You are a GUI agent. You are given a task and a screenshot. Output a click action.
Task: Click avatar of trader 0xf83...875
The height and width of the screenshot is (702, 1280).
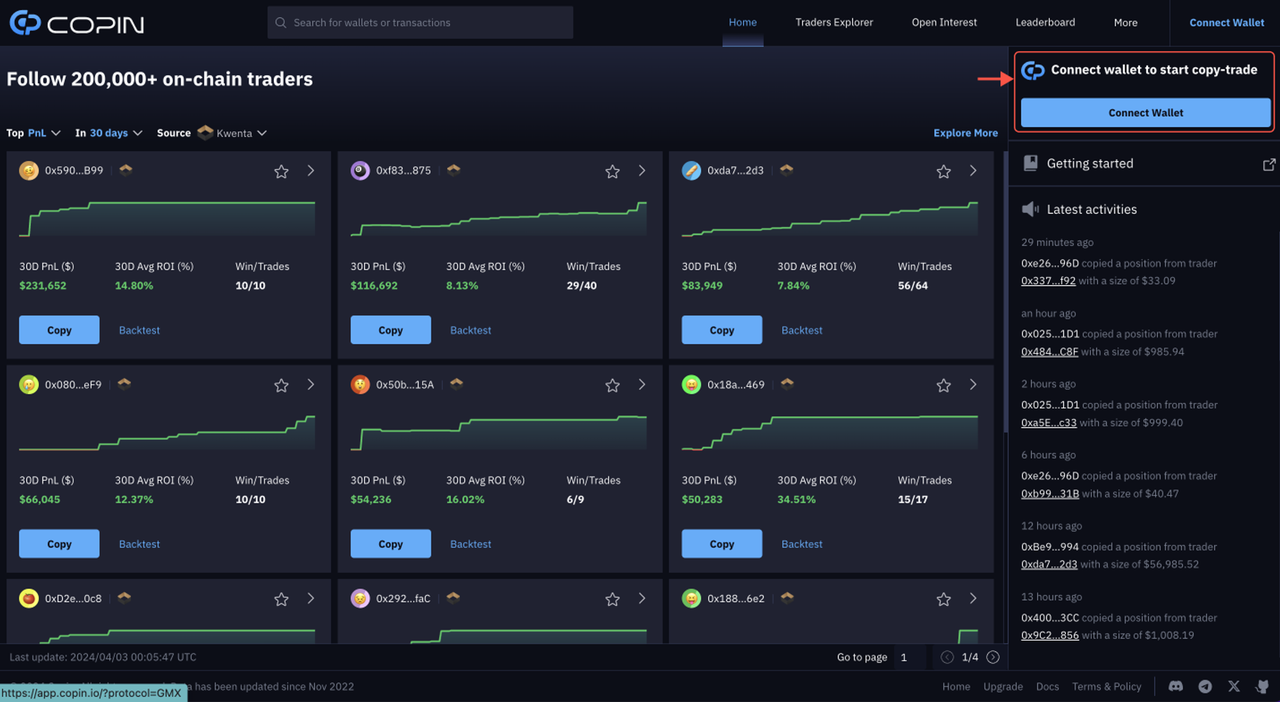click(360, 171)
